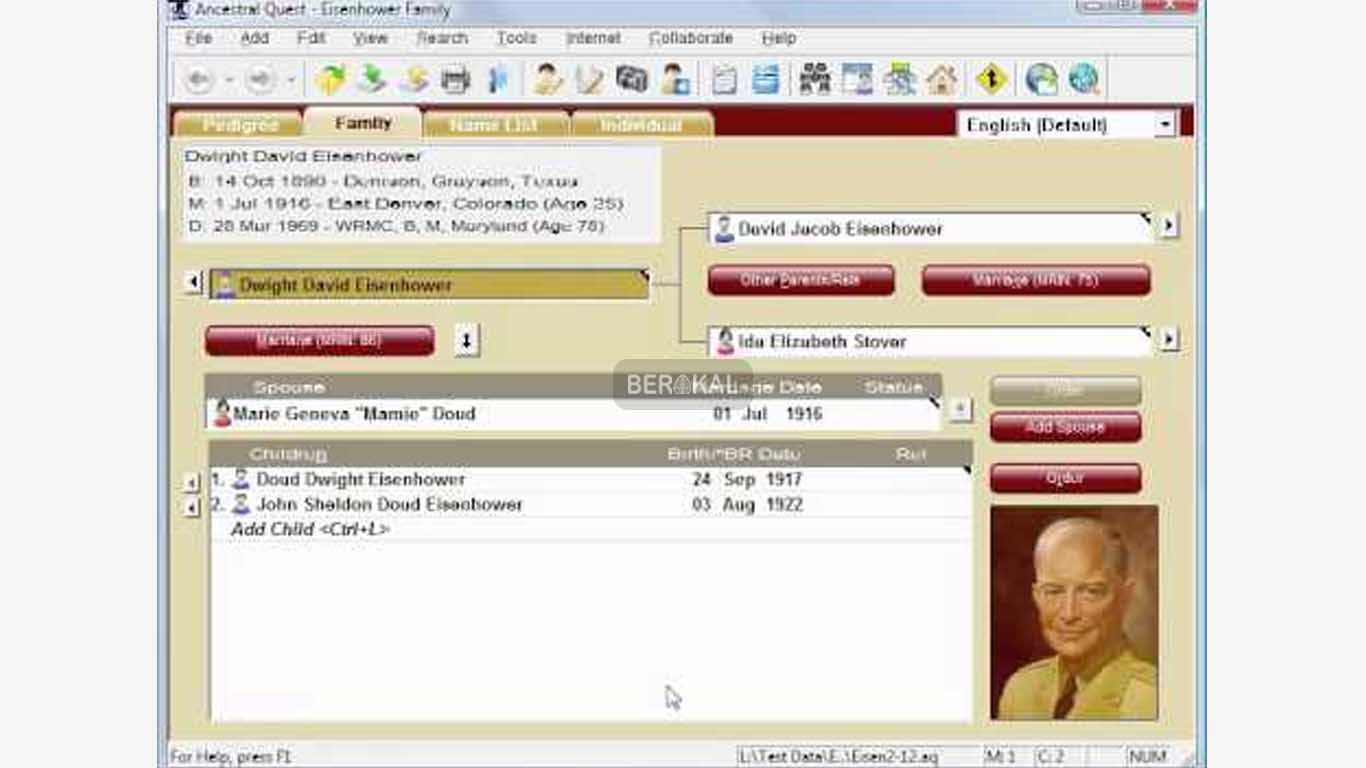This screenshot has width=1366, height=768.
Task: Click the Forward navigation arrow in toolbar
Action: [x=260, y=79]
